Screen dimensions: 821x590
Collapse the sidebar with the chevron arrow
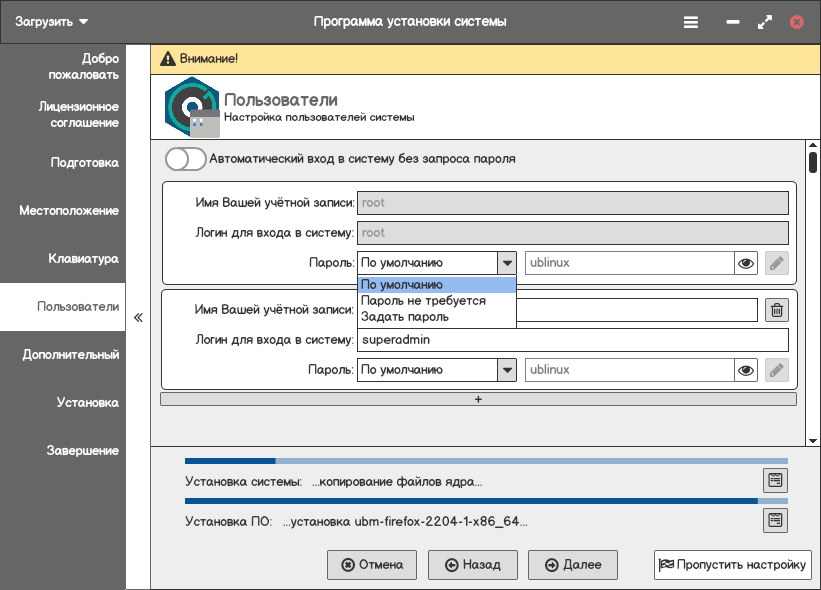(x=138, y=317)
